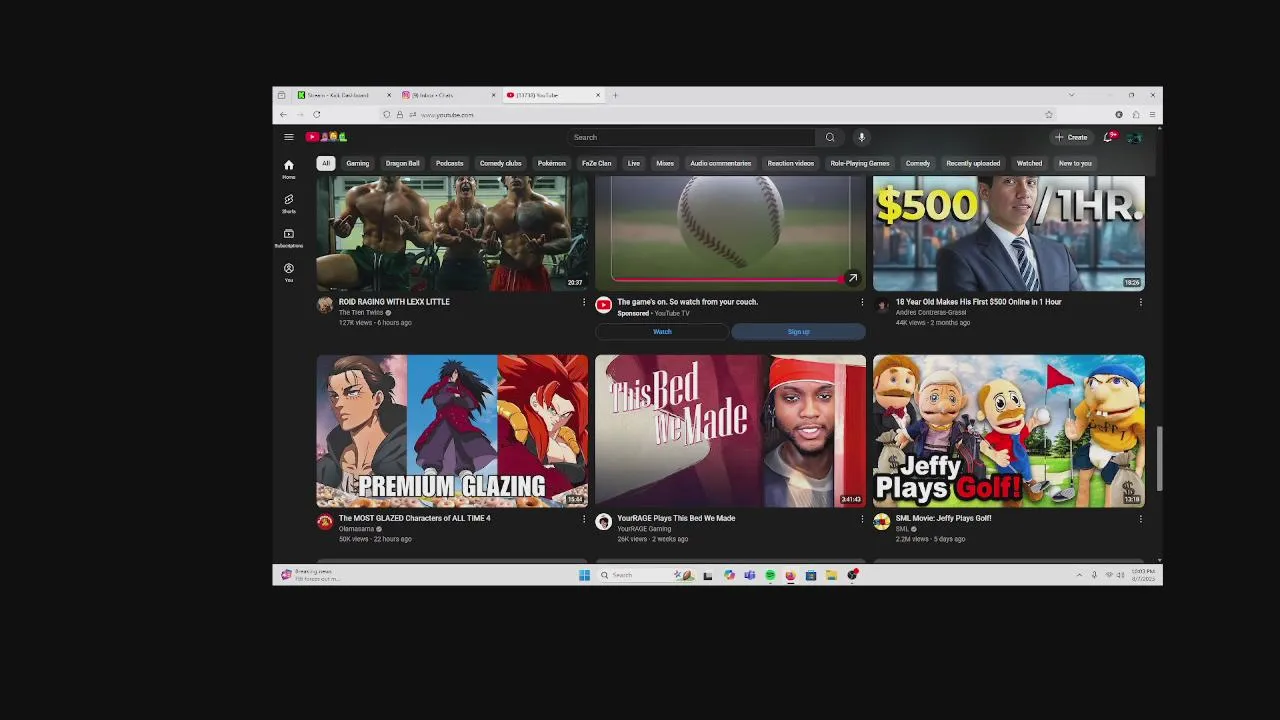The height and width of the screenshot is (720, 1280).
Task: Click the page vertical scrollbar thumb
Action: click(x=1159, y=459)
